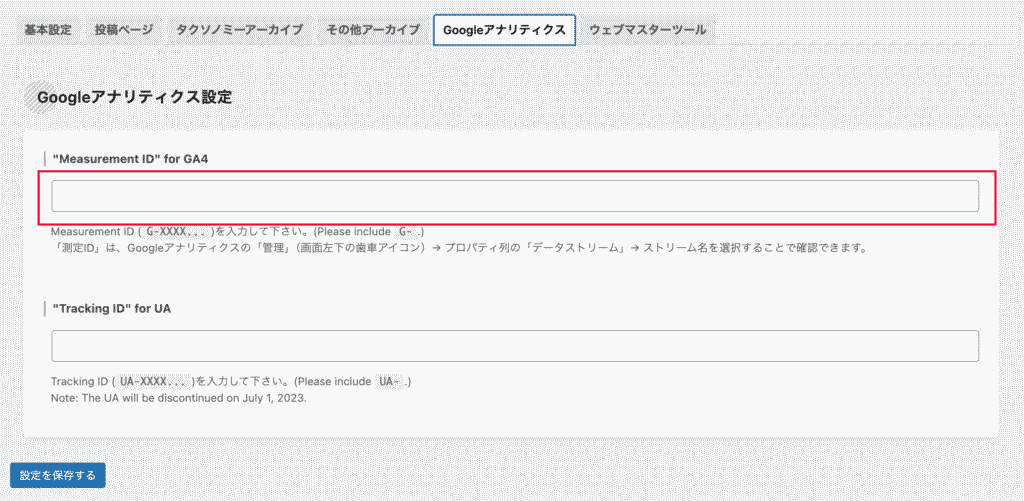The height and width of the screenshot is (501, 1024).
Task: Switch to the 投稿ページ tab
Action: click(124, 30)
